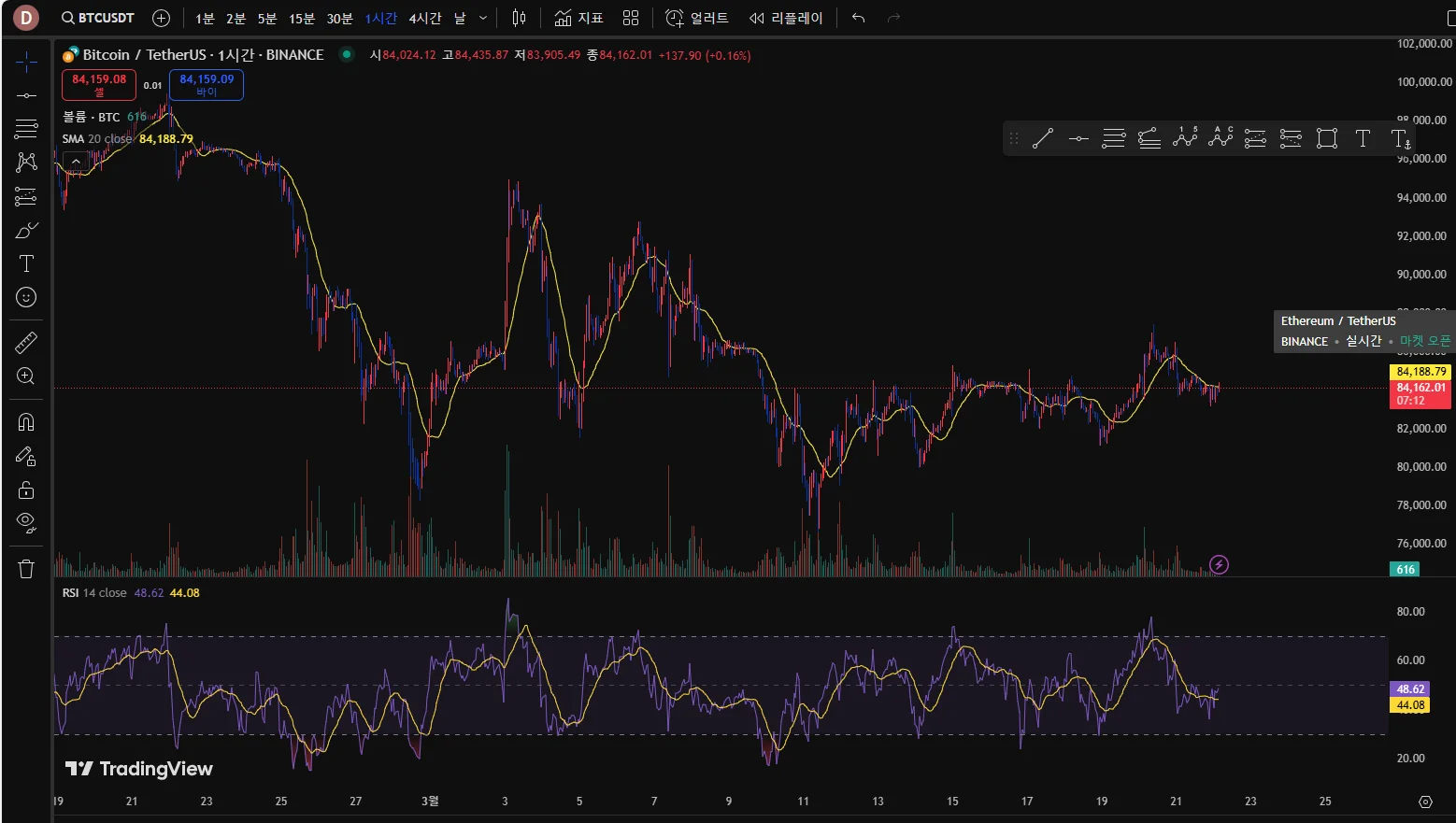Switch to the 날 daily timeframe

tap(460, 19)
